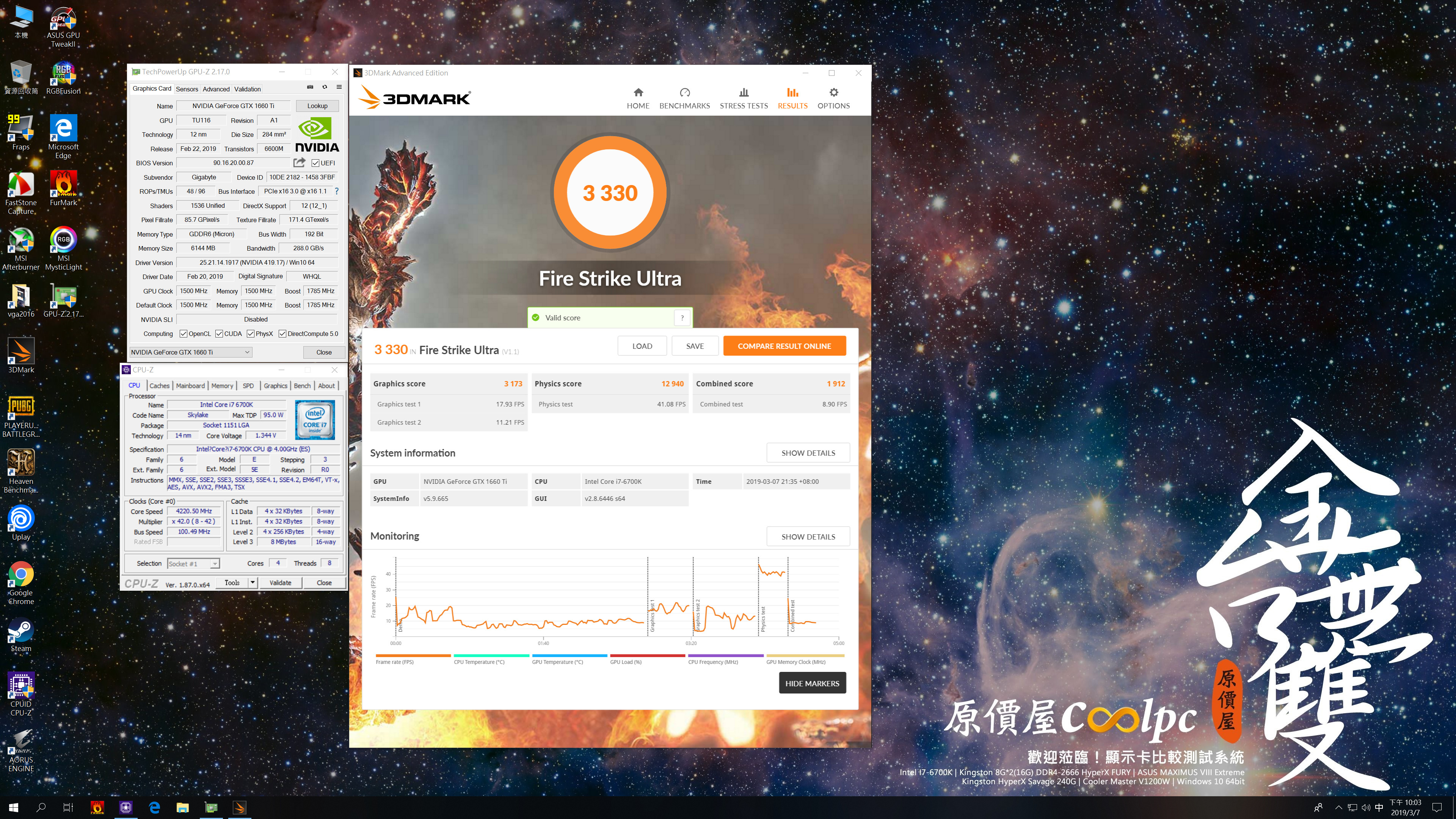Viewport: 1456px width, 819px height.
Task: Toggle the CUDA checkbox in GPU-Z
Action: [x=219, y=334]
